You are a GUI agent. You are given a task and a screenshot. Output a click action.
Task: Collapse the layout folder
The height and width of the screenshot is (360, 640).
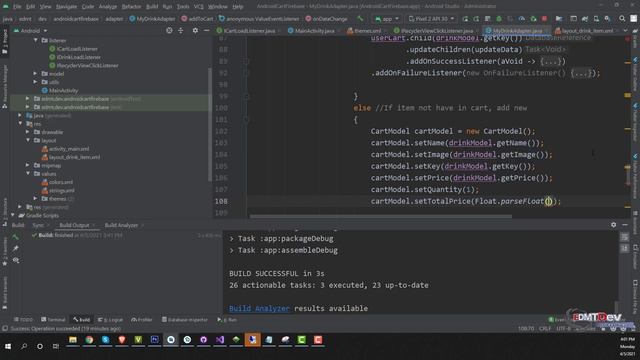tap(28, 140)
